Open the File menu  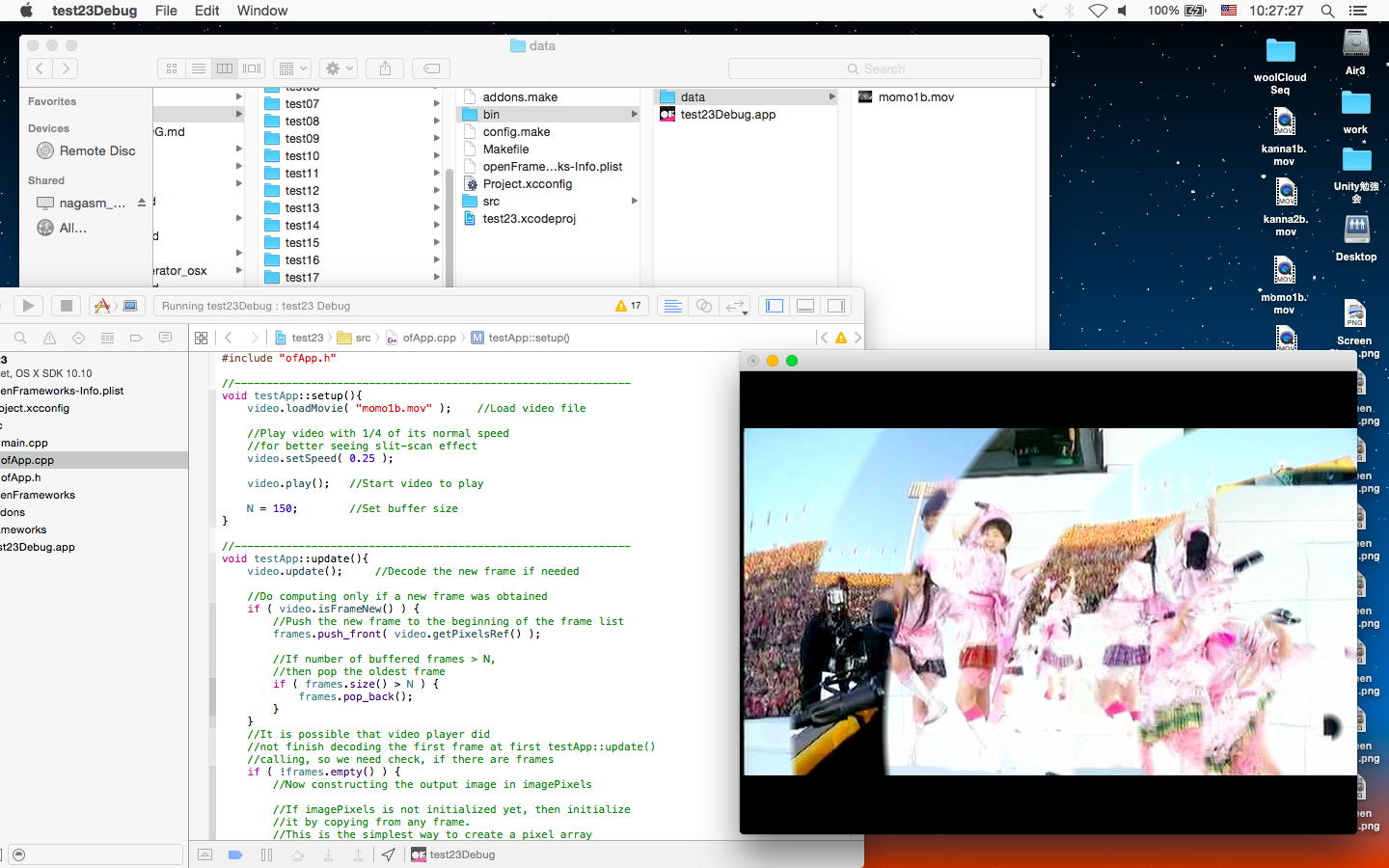point(166,11)
